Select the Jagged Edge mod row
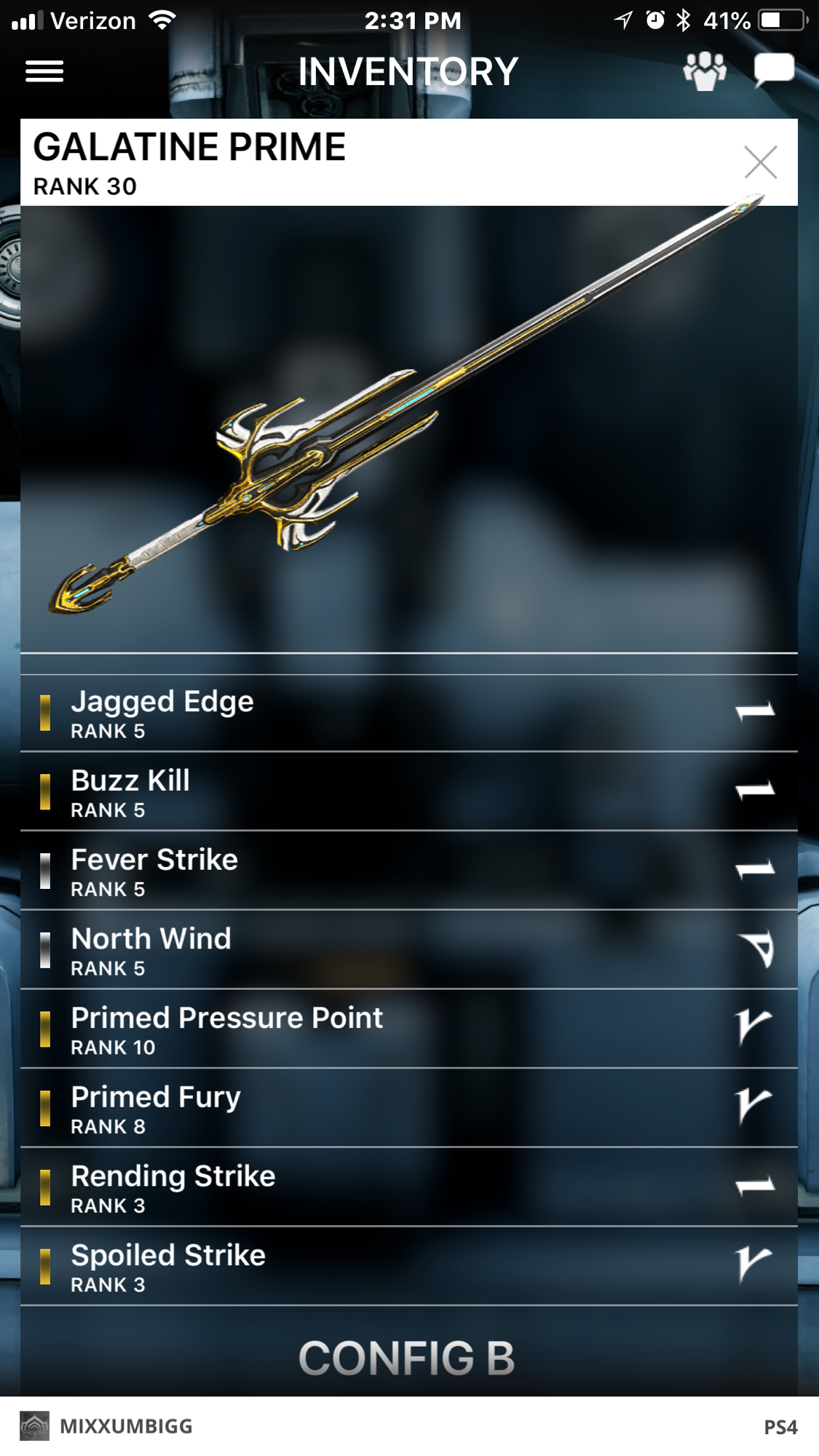Screen dimensions: 819x1456 (409, 713)
